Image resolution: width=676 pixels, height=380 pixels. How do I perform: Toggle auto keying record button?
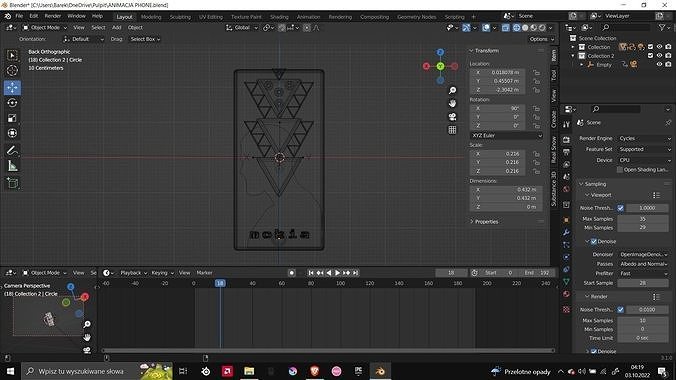point(291,273)
